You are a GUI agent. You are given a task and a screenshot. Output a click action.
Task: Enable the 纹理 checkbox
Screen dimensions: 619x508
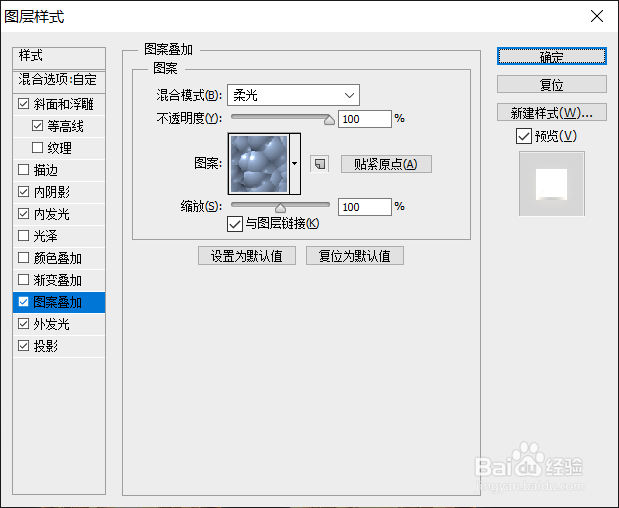[x=37, y=148]
